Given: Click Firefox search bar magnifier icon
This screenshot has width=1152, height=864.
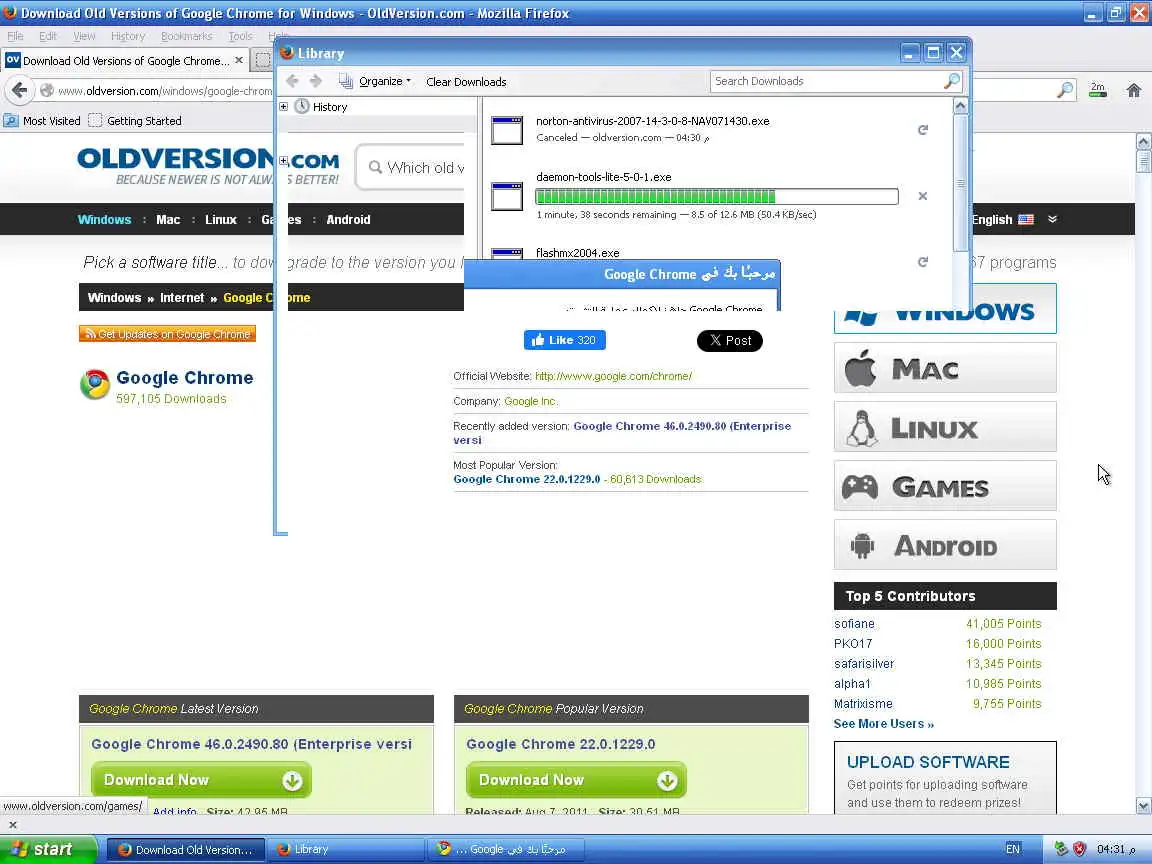Looking at the screenshot, I should pos(1065,90).
